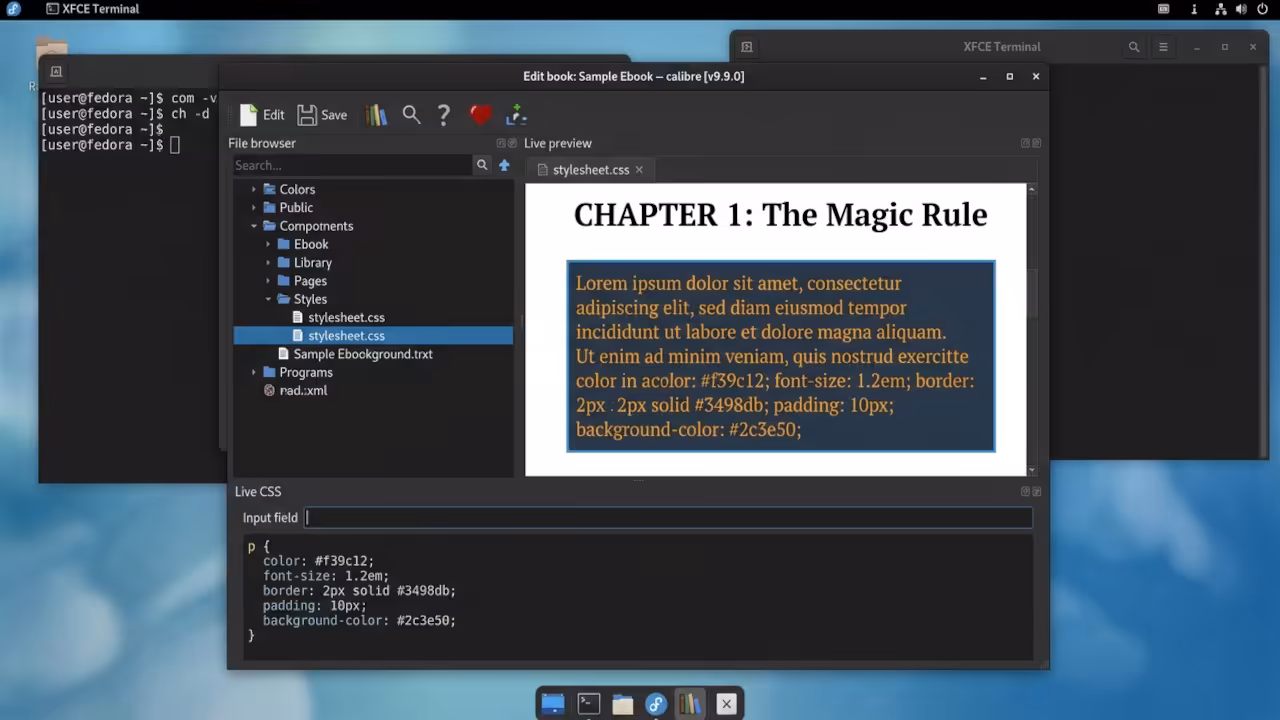
Task: Float the Live CSS panel
Action: point(1025,492)
